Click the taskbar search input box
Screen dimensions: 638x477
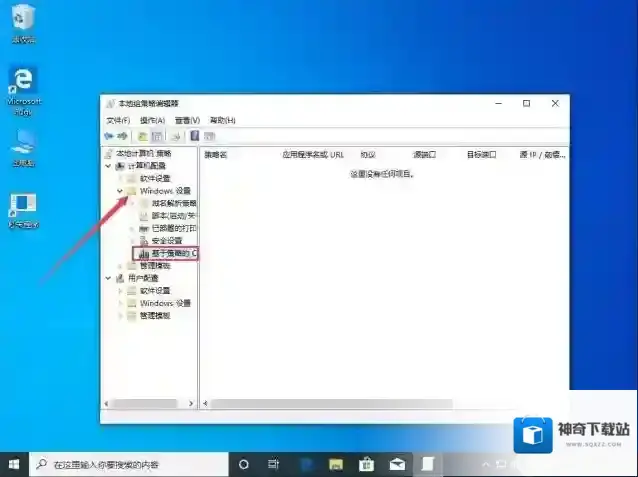click(x=130, y=465)
